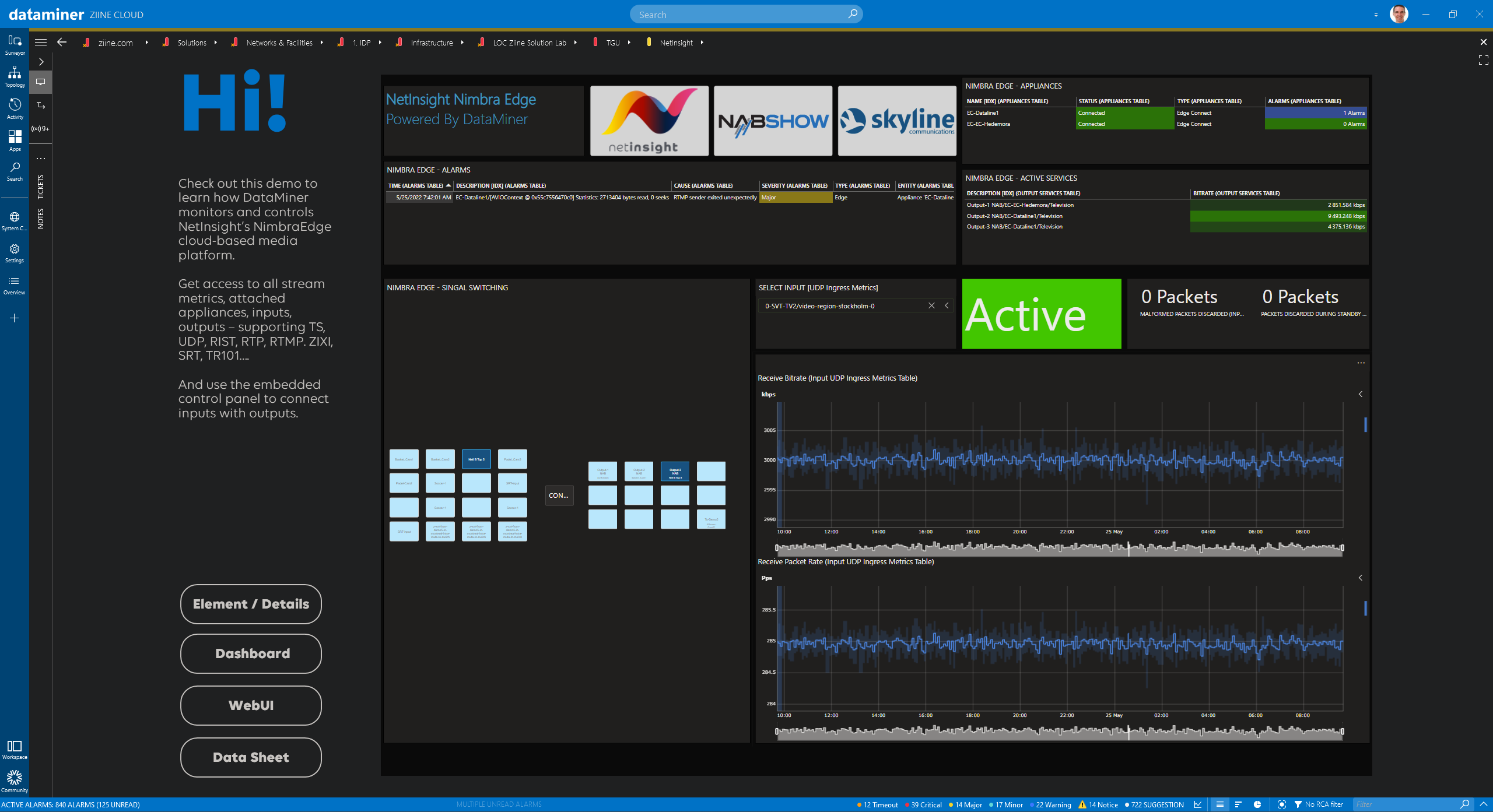
Task: Open the Workspace panel
Action: point(15,750)
